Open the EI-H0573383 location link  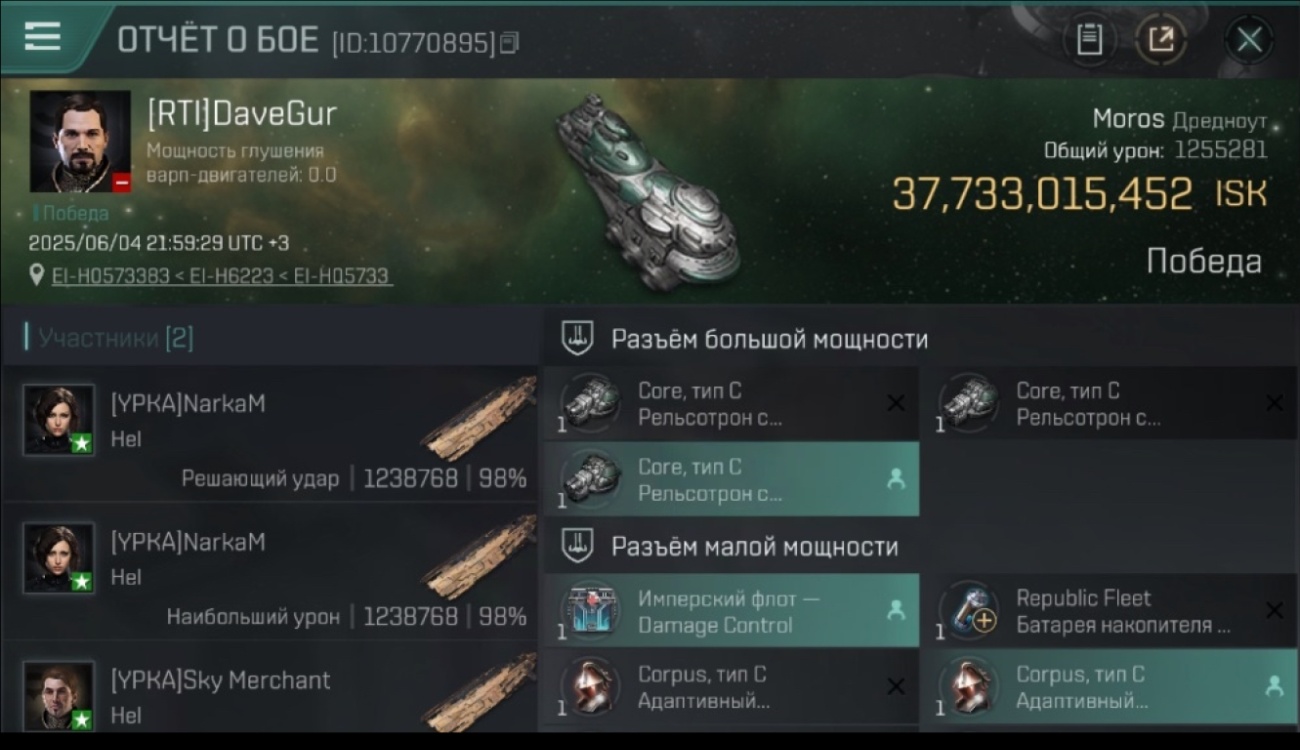pos(110,275)
